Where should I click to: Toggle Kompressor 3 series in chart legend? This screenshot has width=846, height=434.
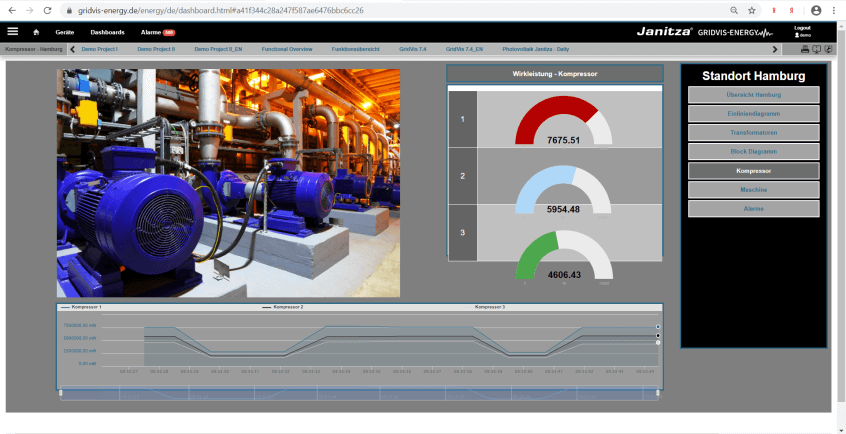(489, 307)
